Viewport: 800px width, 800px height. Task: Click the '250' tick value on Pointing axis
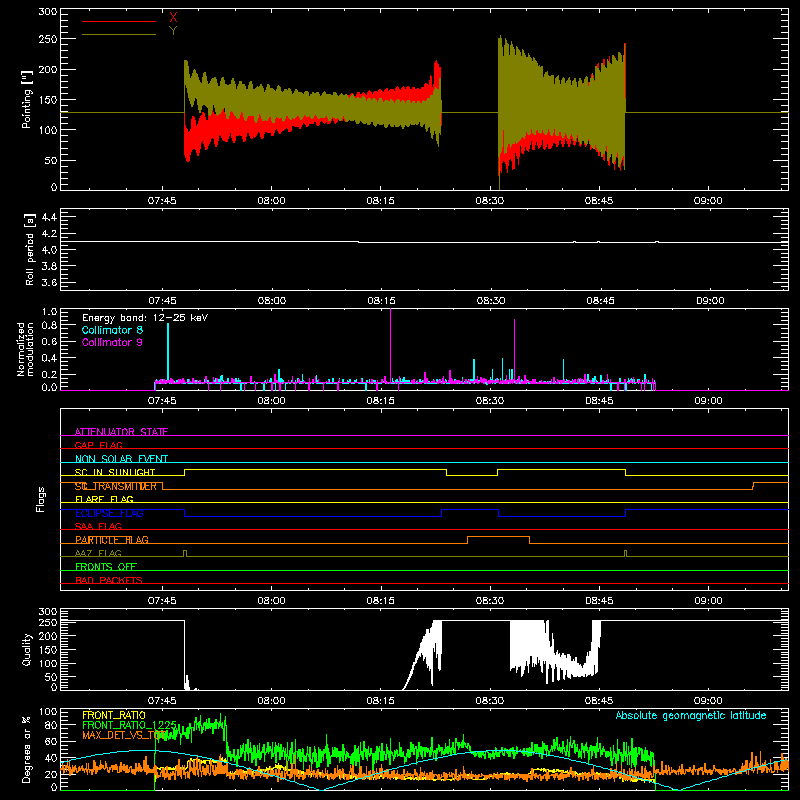48,39
